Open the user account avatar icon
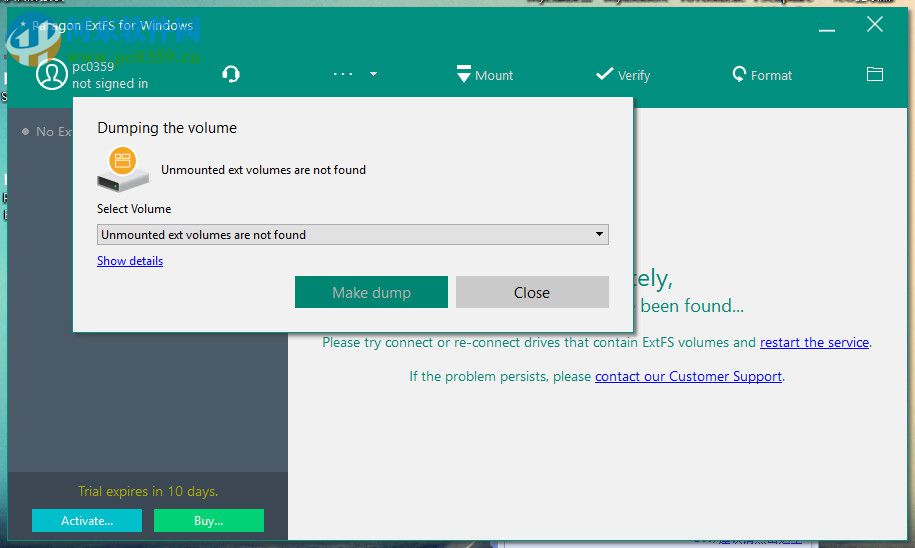The image size is (915, 548). pyautogui.click(x=51, y=74)
